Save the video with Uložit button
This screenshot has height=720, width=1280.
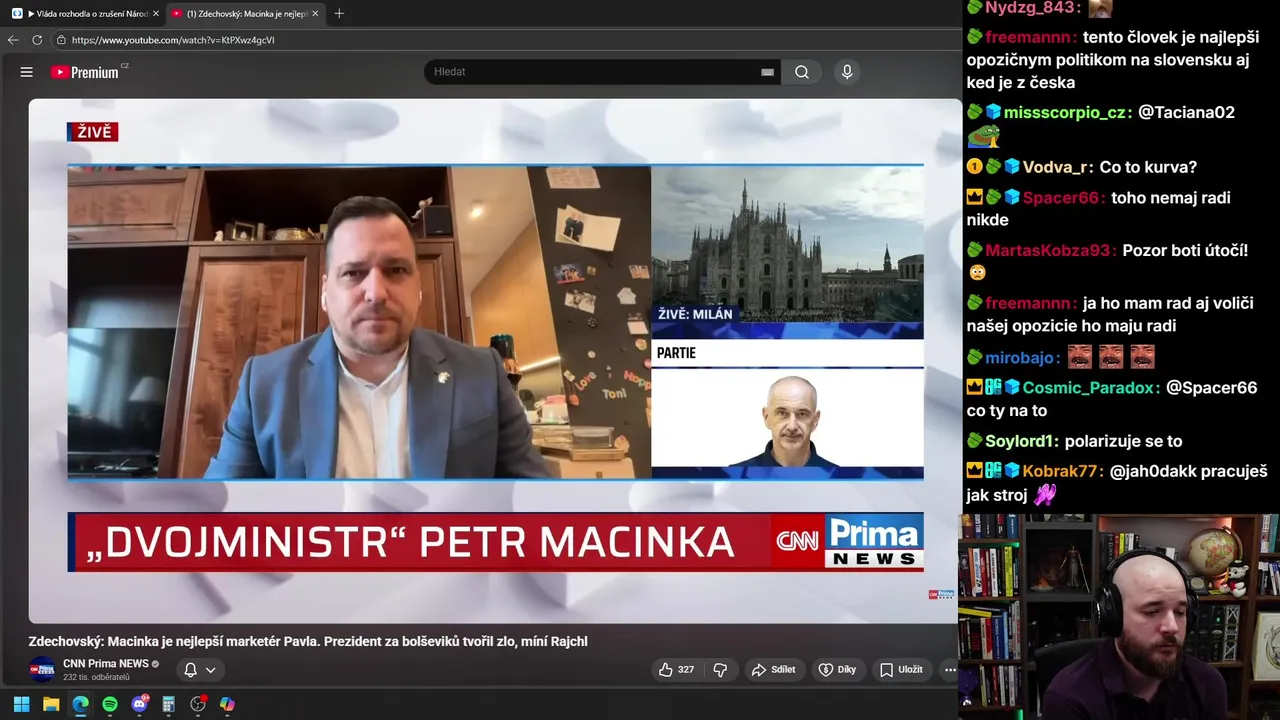(901, 670)
